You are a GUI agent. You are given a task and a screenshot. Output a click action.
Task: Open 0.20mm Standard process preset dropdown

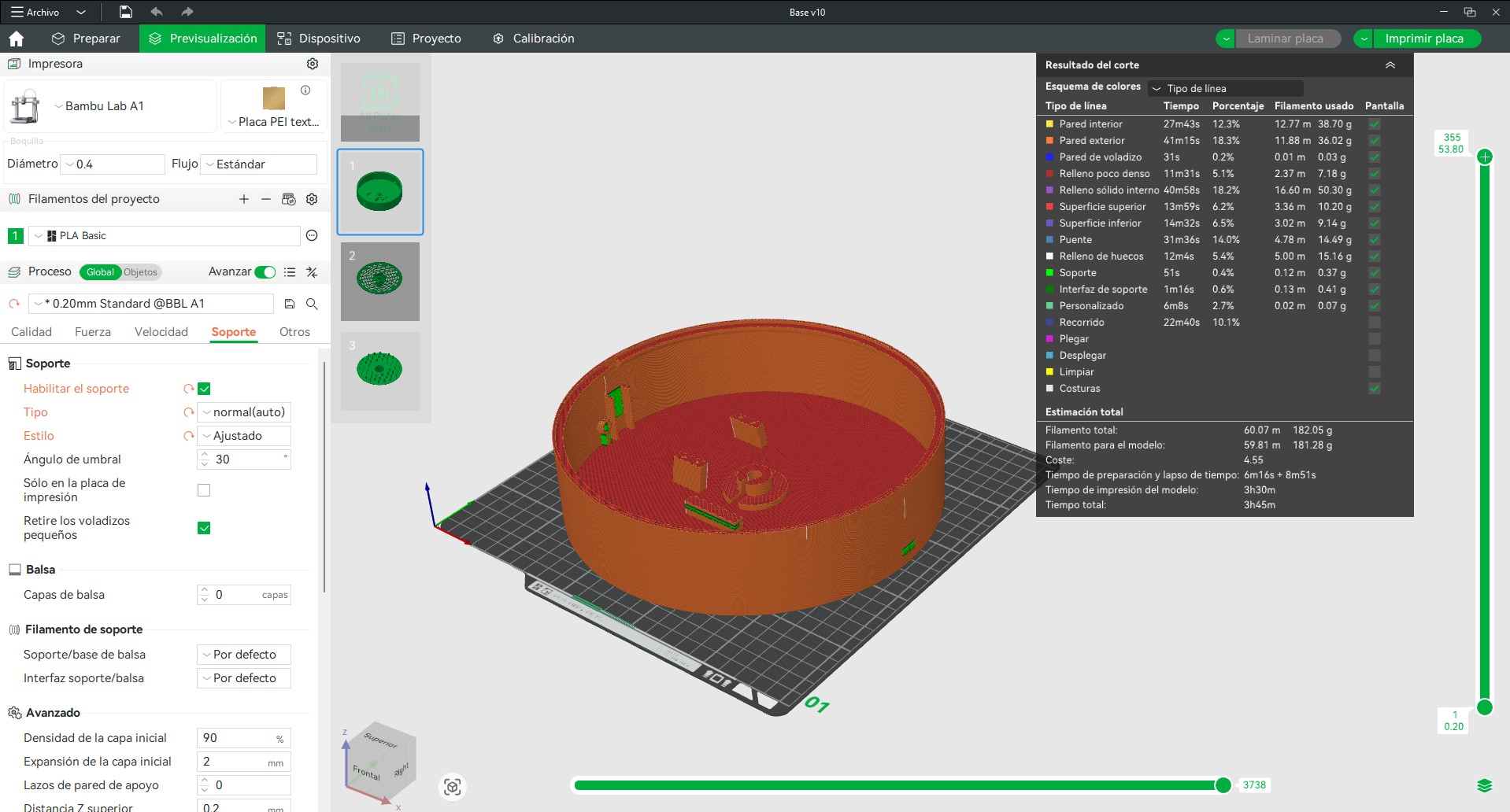pos(151,304)
